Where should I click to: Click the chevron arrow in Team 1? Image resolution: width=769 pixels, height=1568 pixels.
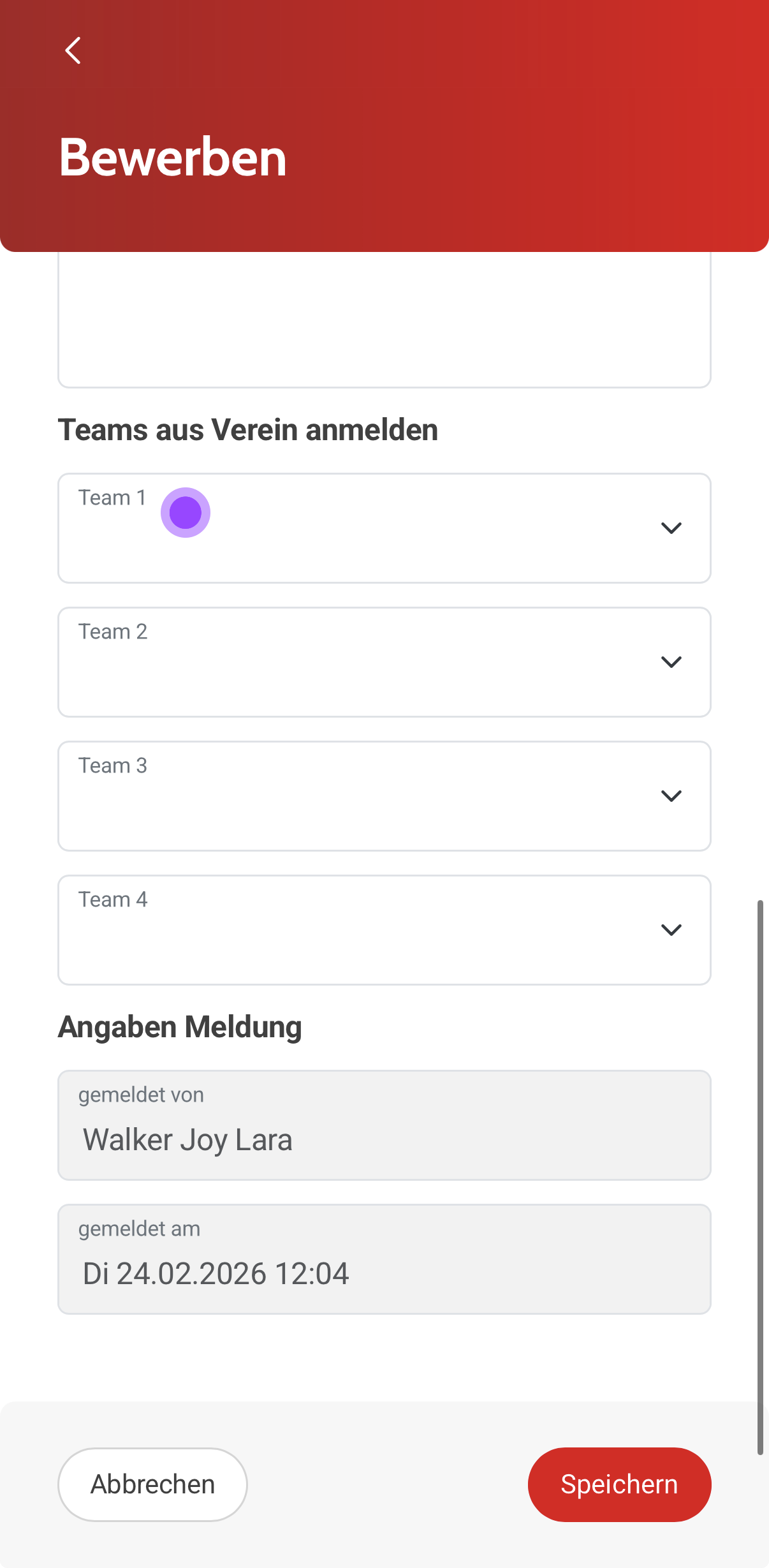pyautogui.click(x=671, y=528)
